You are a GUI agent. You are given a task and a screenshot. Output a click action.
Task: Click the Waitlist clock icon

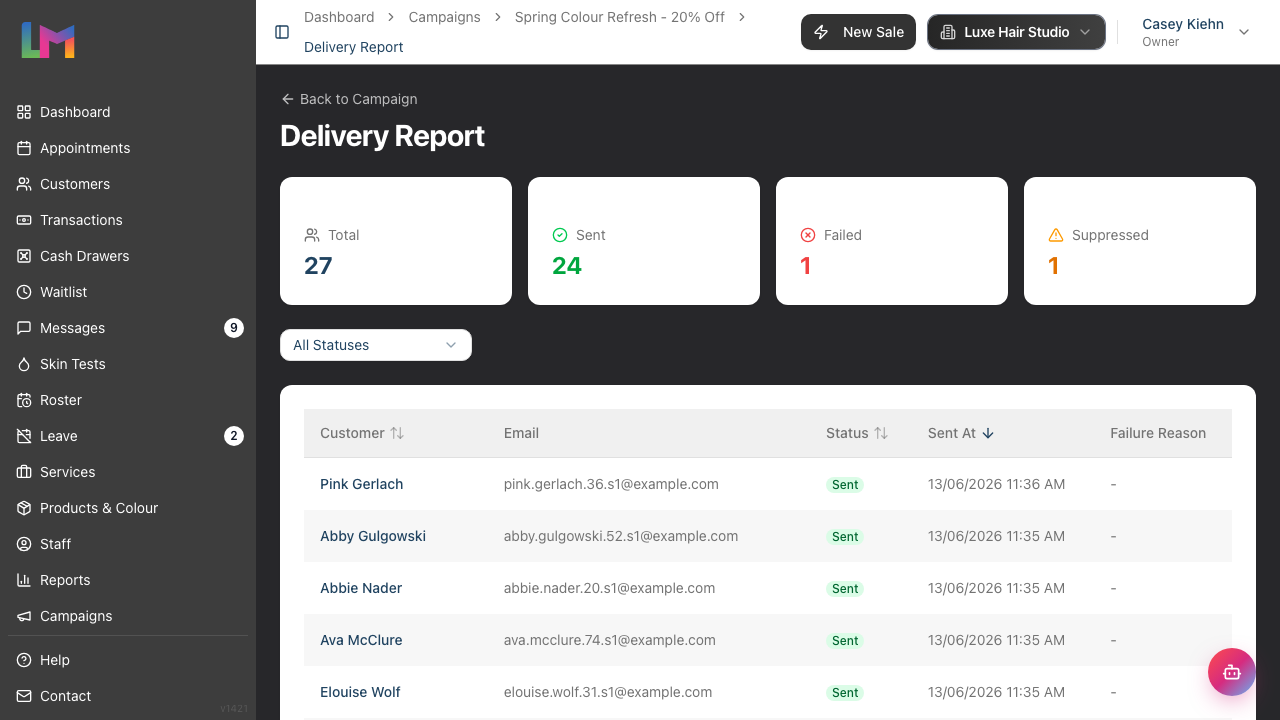[24, 292]
